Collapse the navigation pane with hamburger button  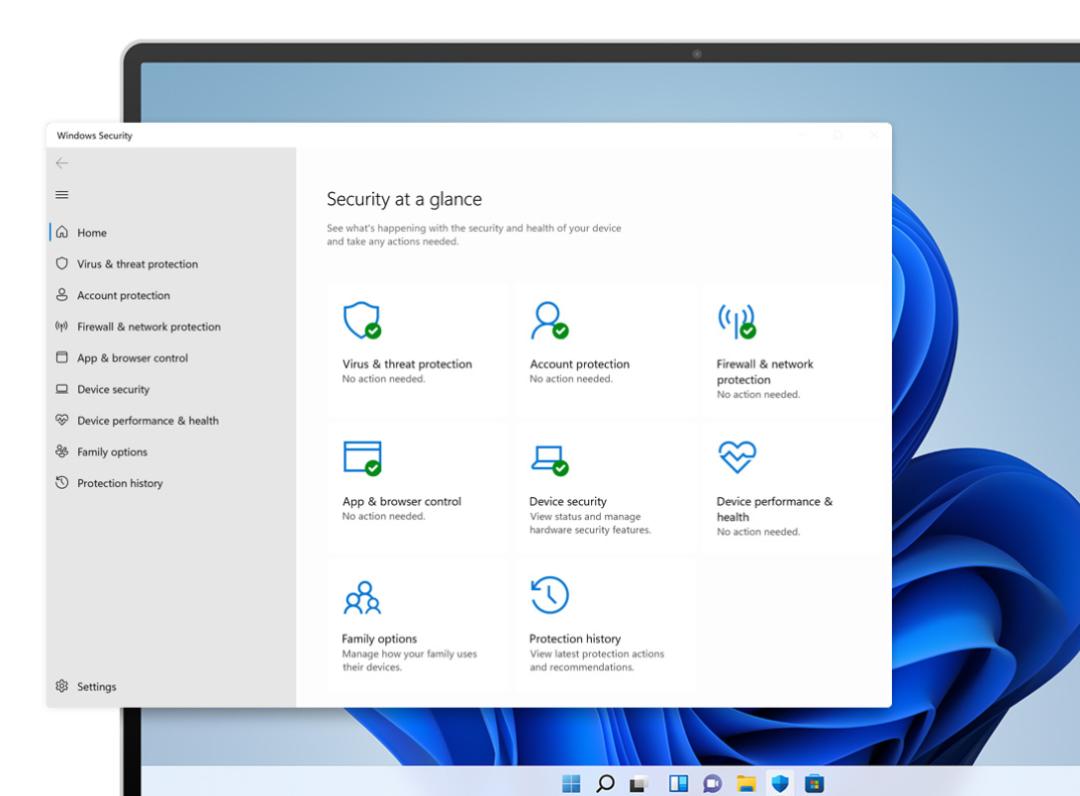pyautogui.click(x=62, y=195)
